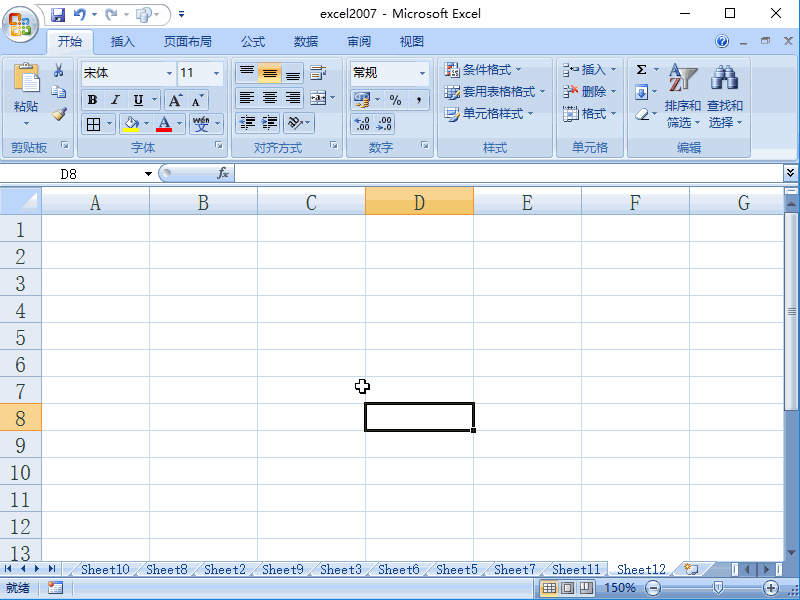The height and width of the screenshot is (600, 800).
Task: Click merge and center icon
Action: [x=318, y=97]
